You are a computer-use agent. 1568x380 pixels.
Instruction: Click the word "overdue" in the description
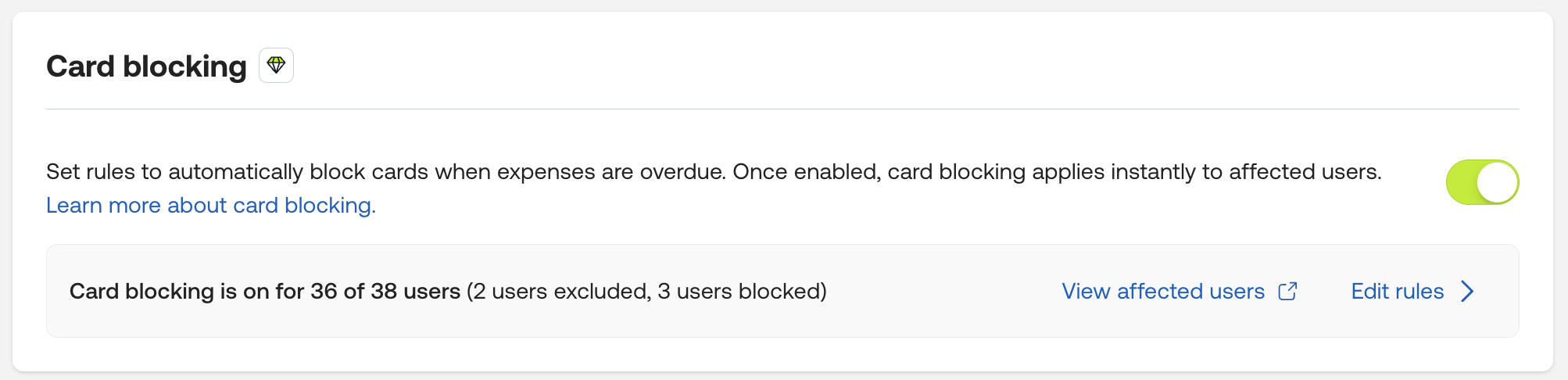pyautogui.click(x=682, y=171)
